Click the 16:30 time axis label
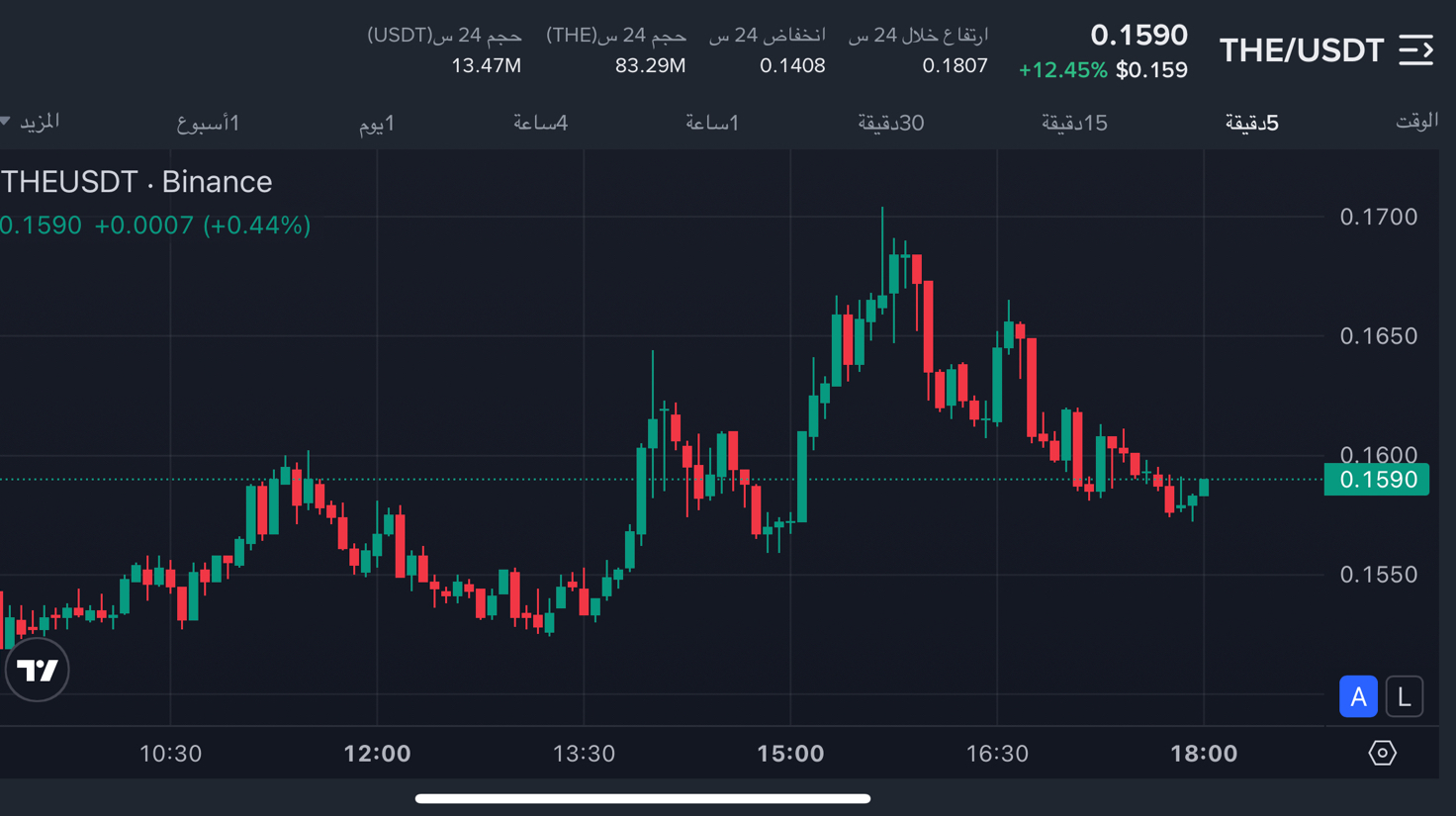 pos(997,754)
